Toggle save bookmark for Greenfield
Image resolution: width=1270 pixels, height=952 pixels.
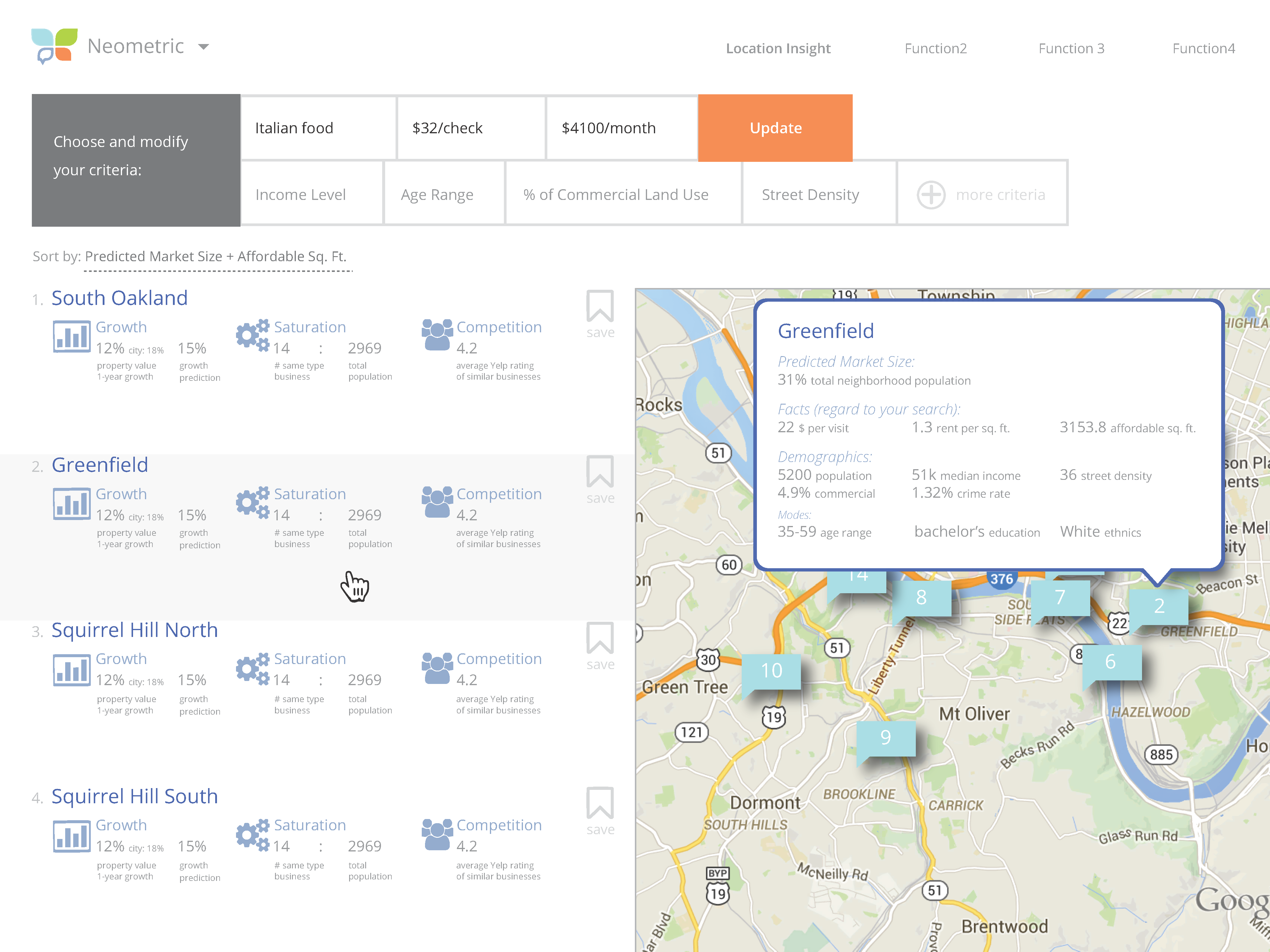599,472
